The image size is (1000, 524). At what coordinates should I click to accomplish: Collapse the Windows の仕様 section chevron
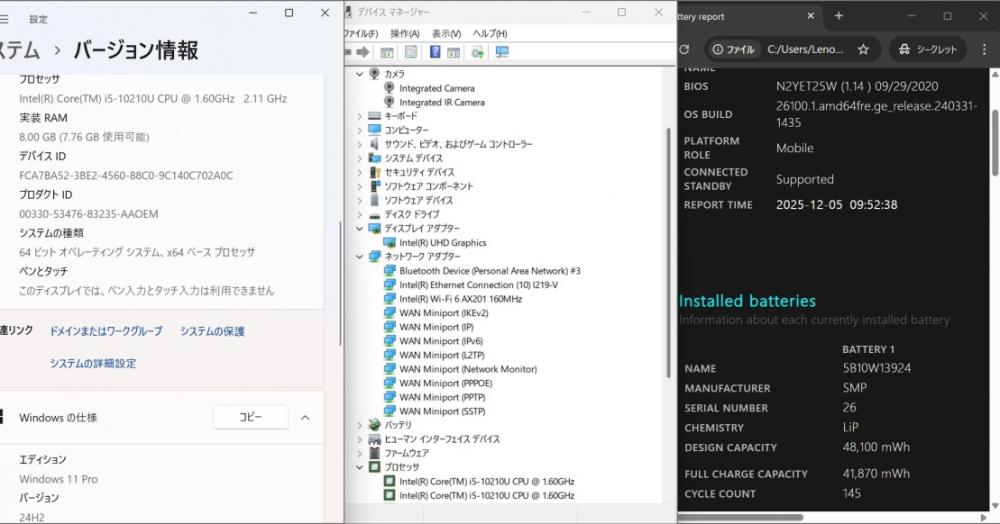click(x=305, y=418)
